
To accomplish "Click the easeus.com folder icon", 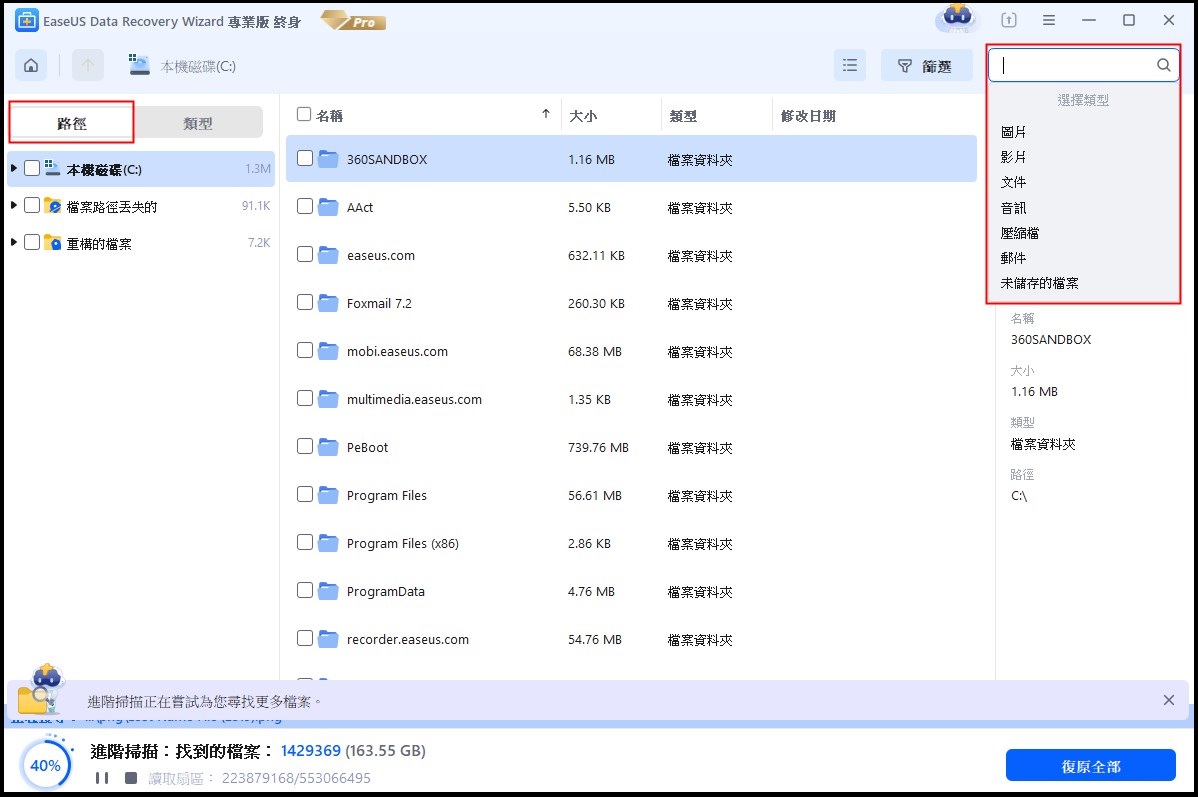I will [x=328, y=255].
